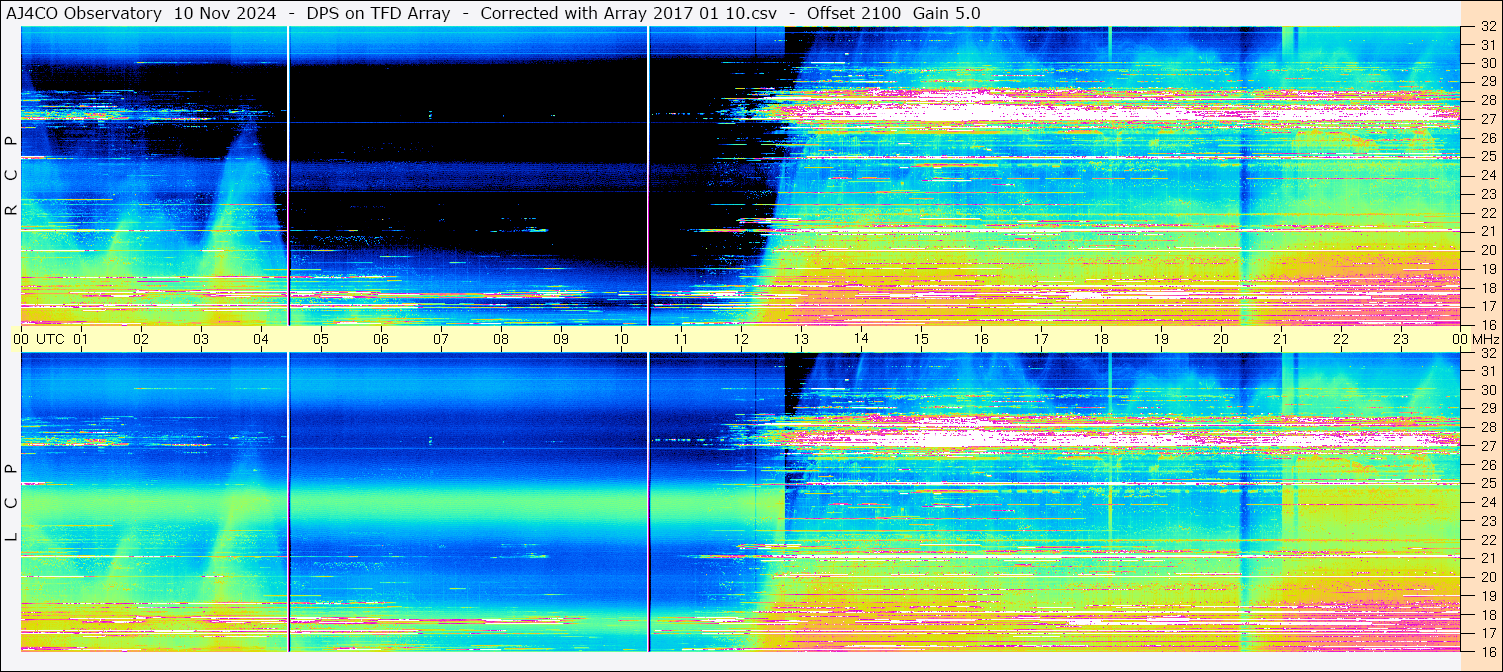
Task: Select the 17 hour label on time axis
Action: [x=1041, y=339]
